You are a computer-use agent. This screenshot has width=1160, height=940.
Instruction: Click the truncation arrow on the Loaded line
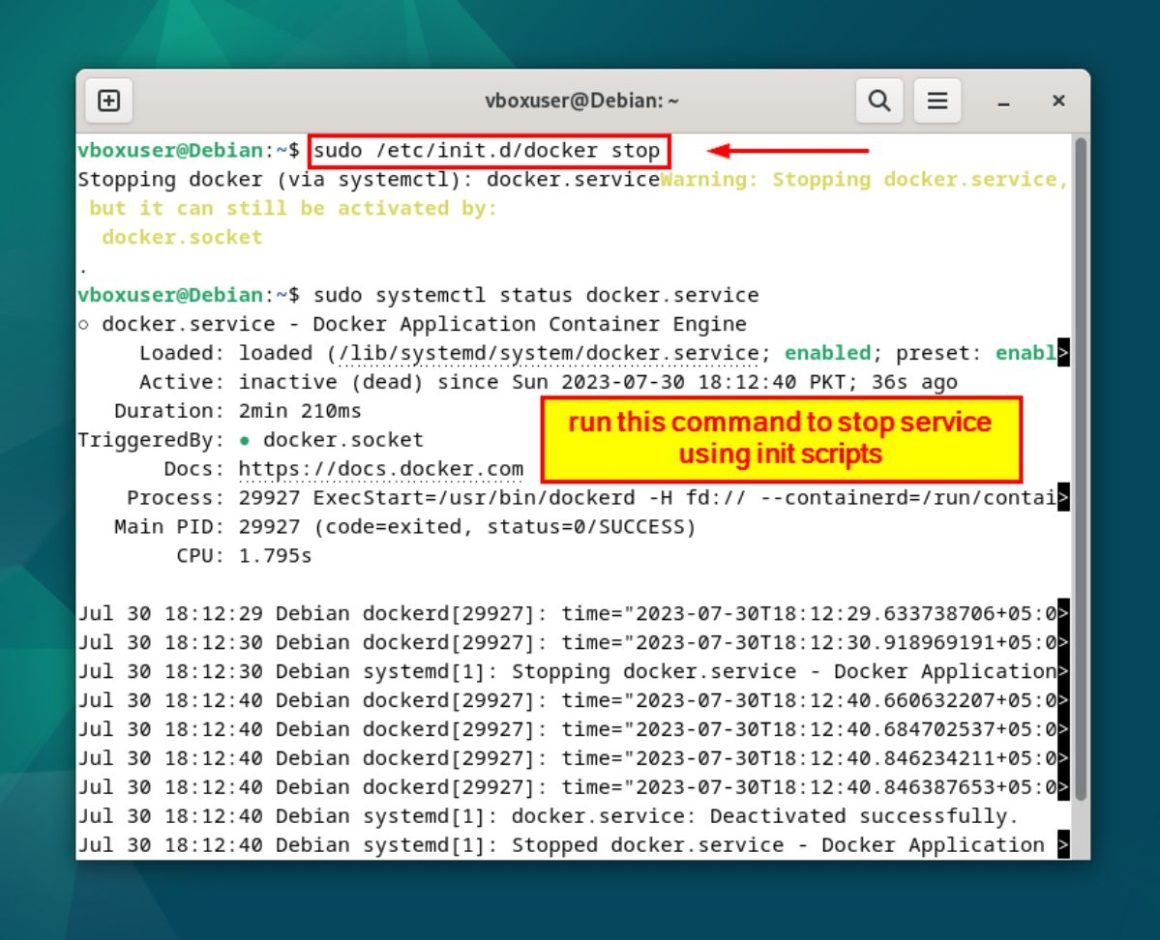pos(1062,352)
